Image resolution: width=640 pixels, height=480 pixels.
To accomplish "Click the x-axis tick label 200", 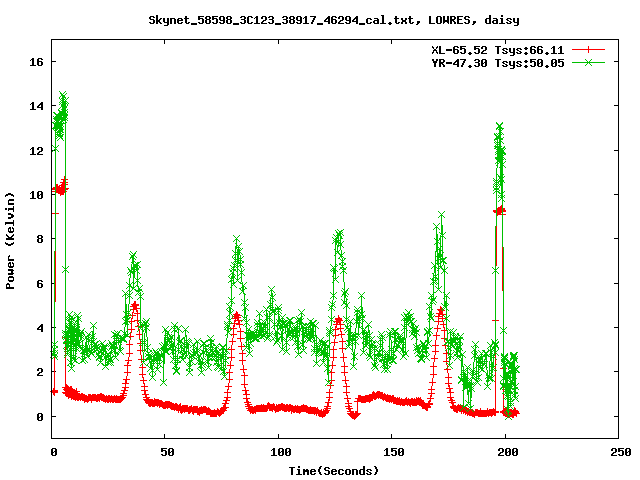I will pos(507,452).
